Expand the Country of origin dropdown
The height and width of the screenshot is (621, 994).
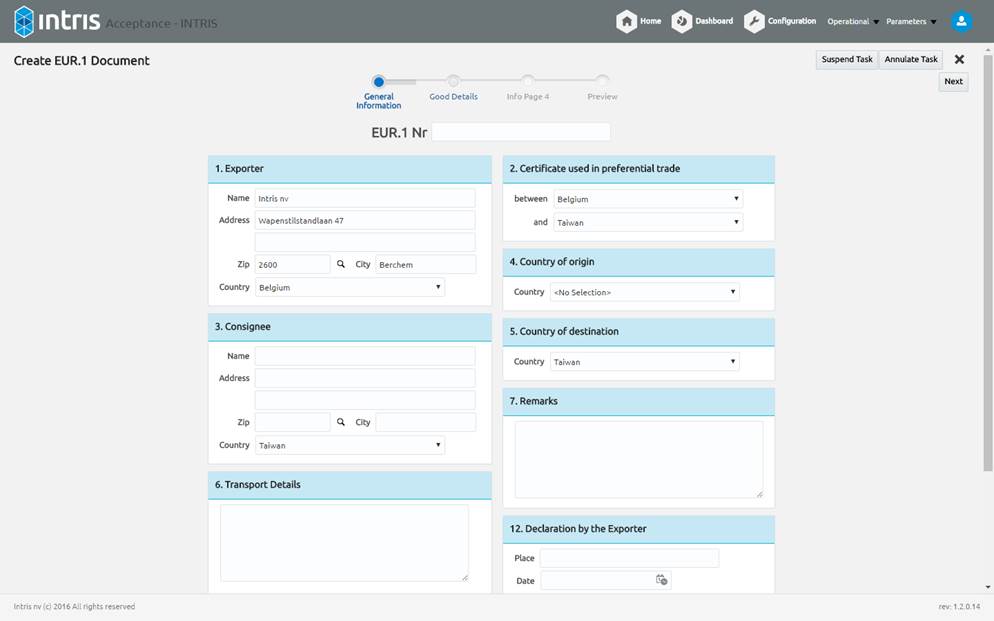645,292
